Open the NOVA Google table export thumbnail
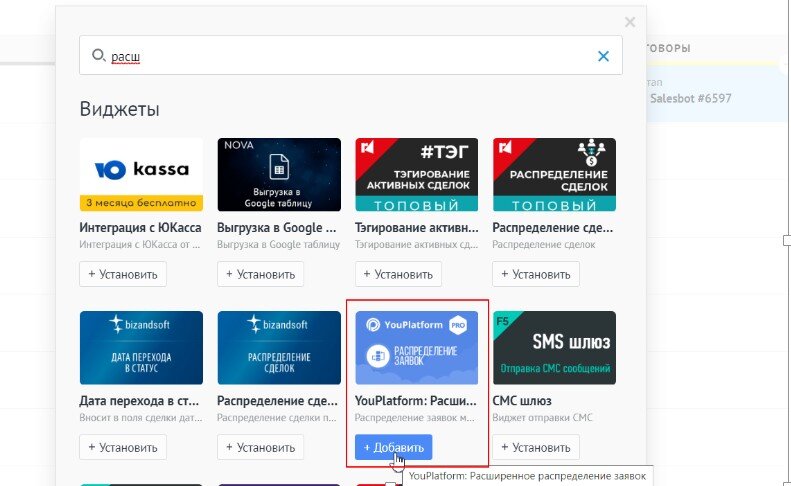 click(x=279, y=175)
